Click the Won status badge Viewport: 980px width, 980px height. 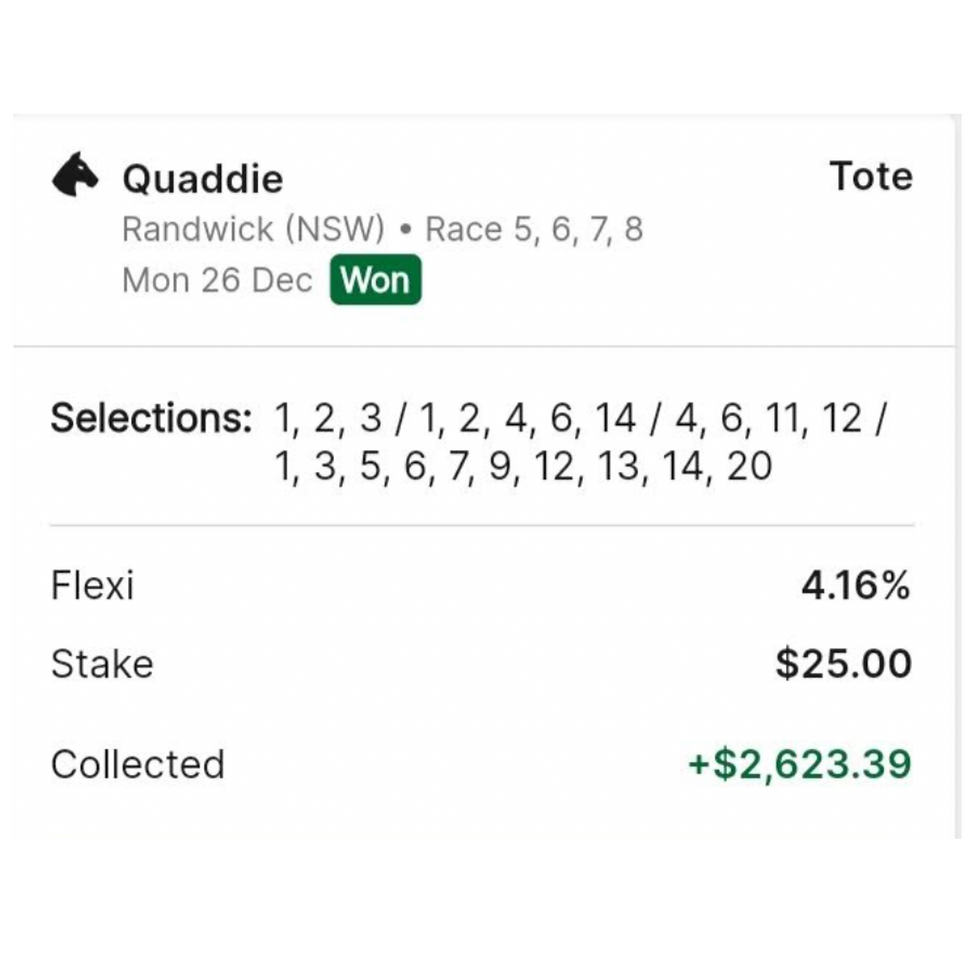tap(375, 280)
